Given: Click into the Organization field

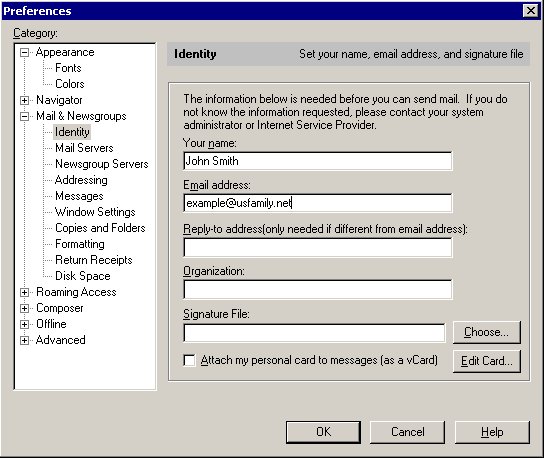Looking at the screenshot, I should click(317, 289).
